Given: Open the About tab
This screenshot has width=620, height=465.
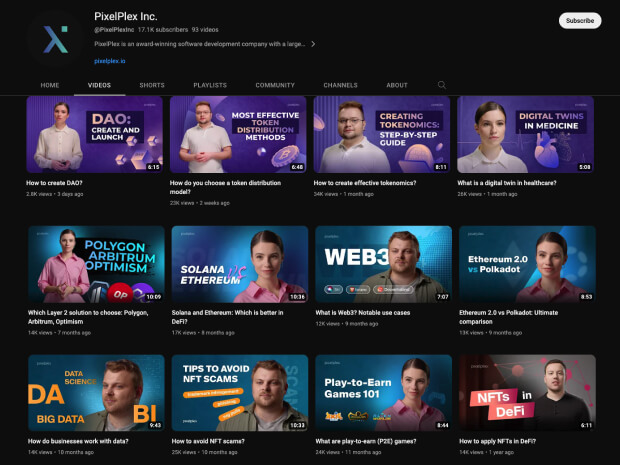Looking at the screenshot, I should tap(397, 85).
